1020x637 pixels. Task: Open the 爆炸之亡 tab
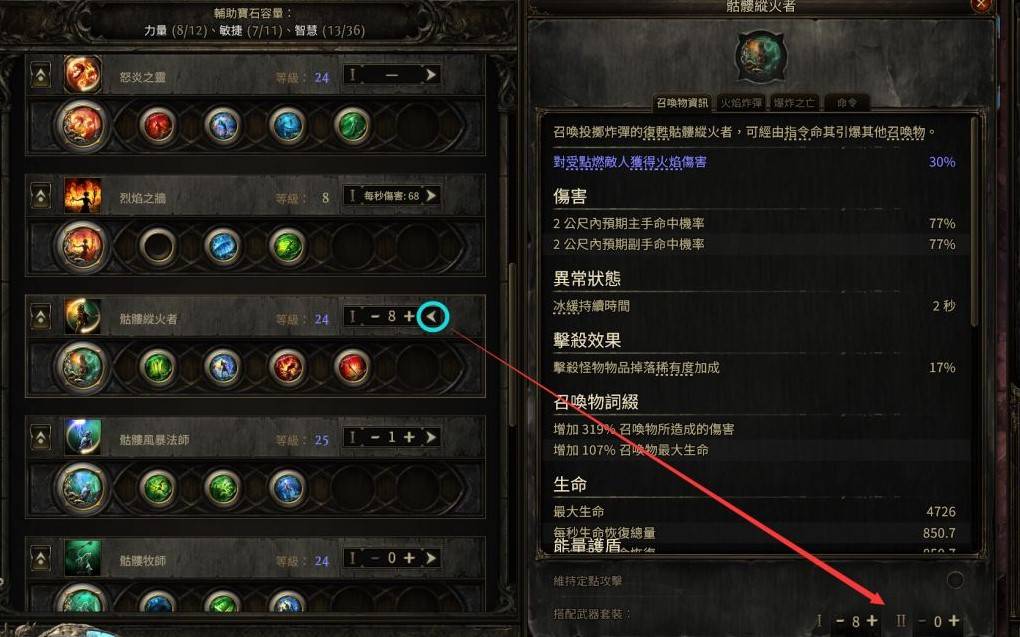[x=794, y=103]
